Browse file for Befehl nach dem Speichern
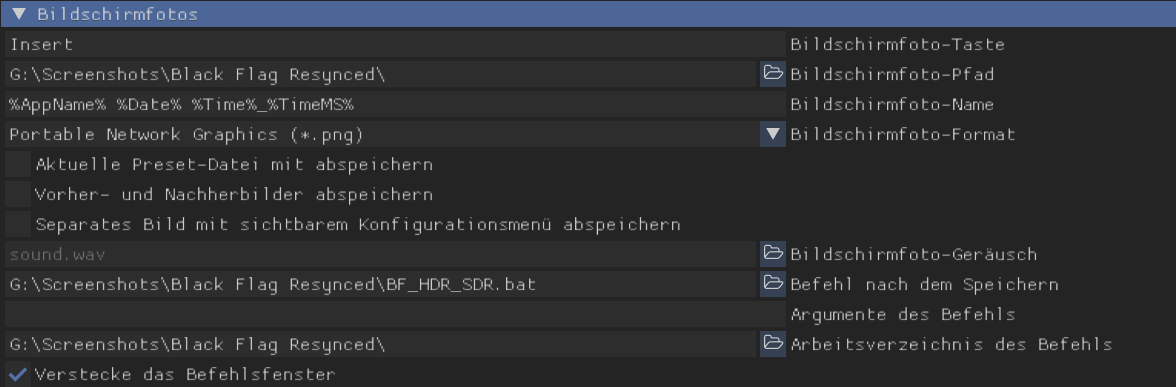This screenshot has height=387, width=1176. tap(772, 284)
